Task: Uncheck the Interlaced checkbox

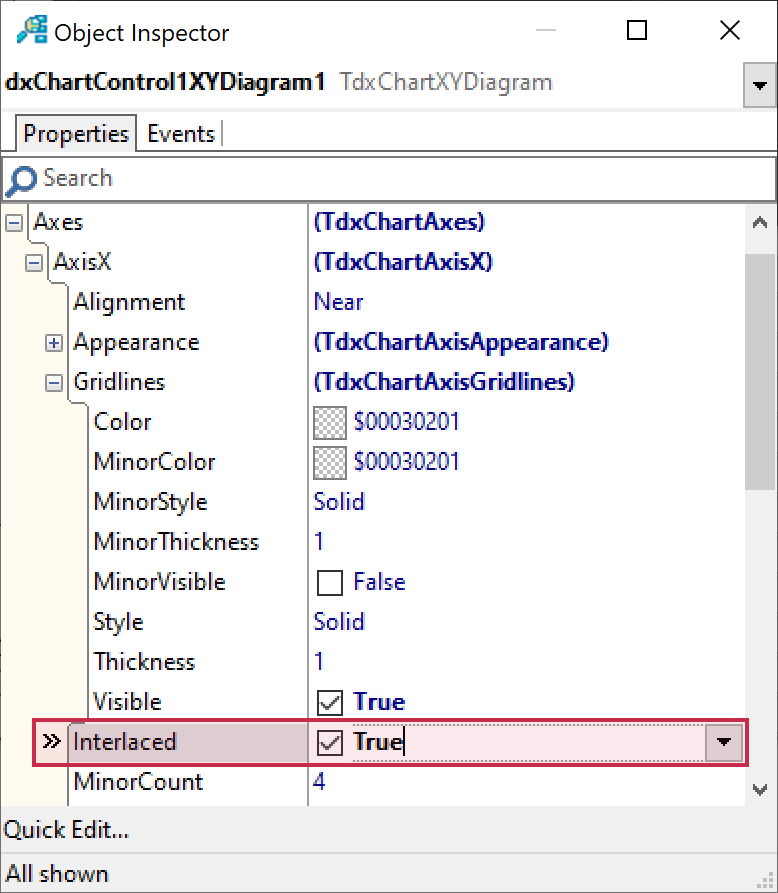Action: tap(329, 742)
